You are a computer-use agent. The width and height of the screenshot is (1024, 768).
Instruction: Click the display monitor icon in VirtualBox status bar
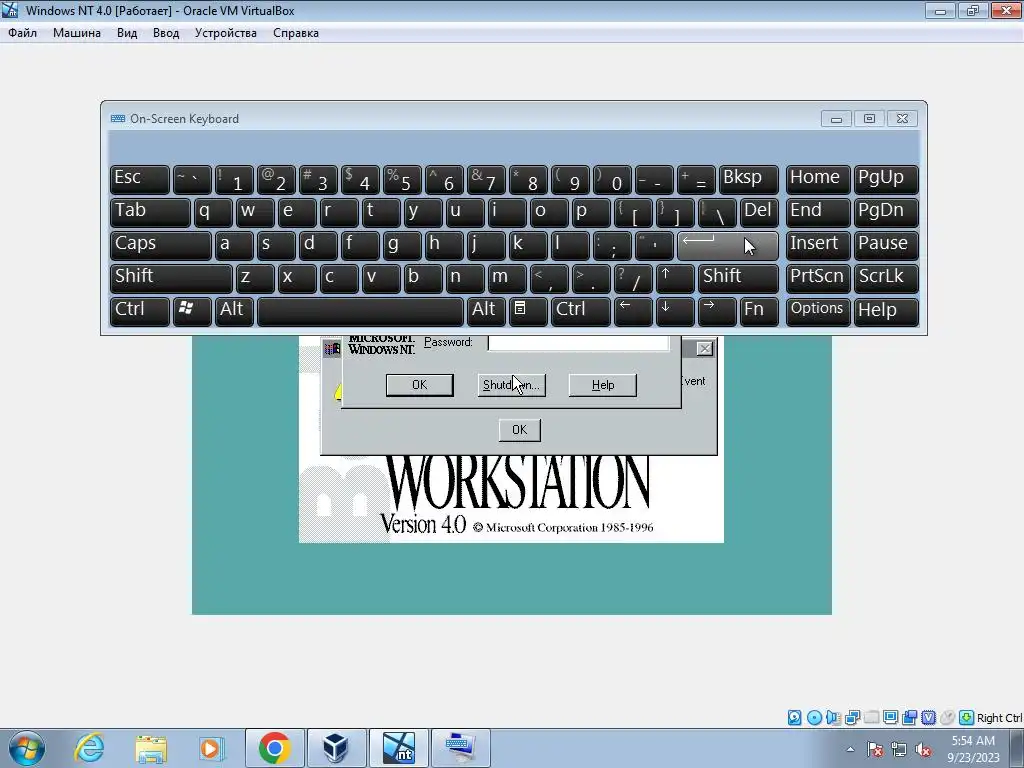(890, 718)
